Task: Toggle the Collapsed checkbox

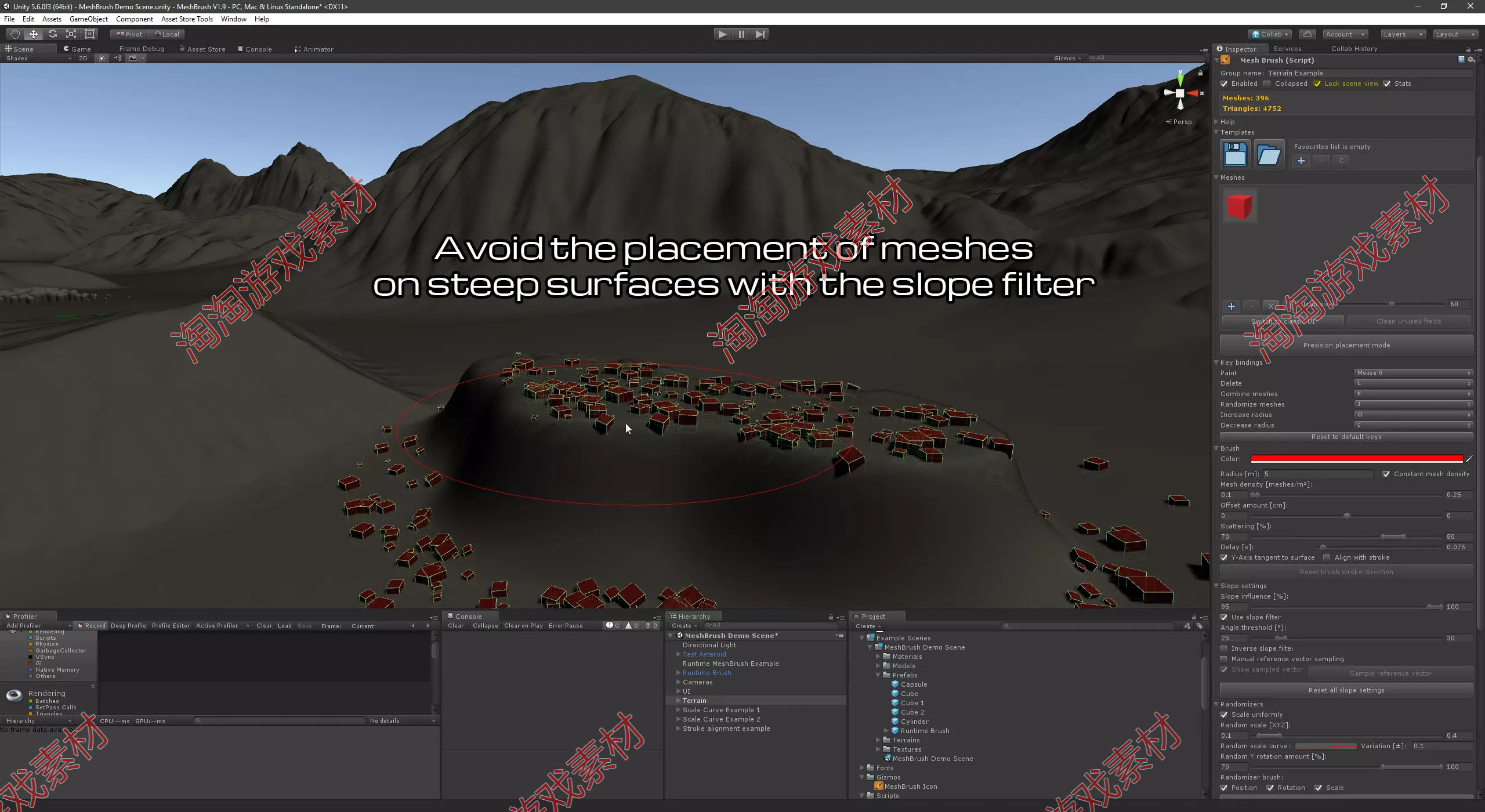Action: [1267, 84]
